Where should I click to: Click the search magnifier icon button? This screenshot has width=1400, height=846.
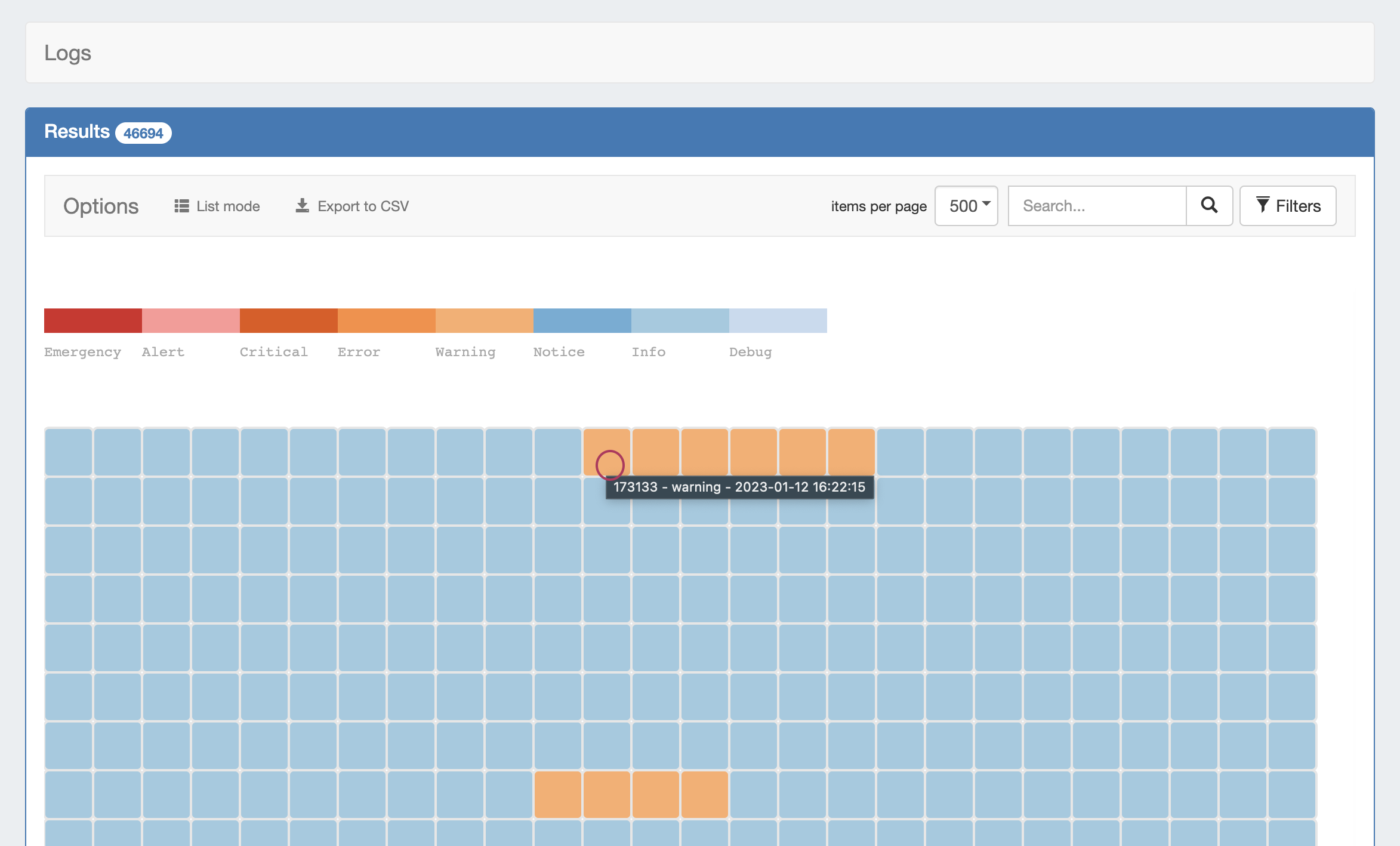click(1209, 205)
